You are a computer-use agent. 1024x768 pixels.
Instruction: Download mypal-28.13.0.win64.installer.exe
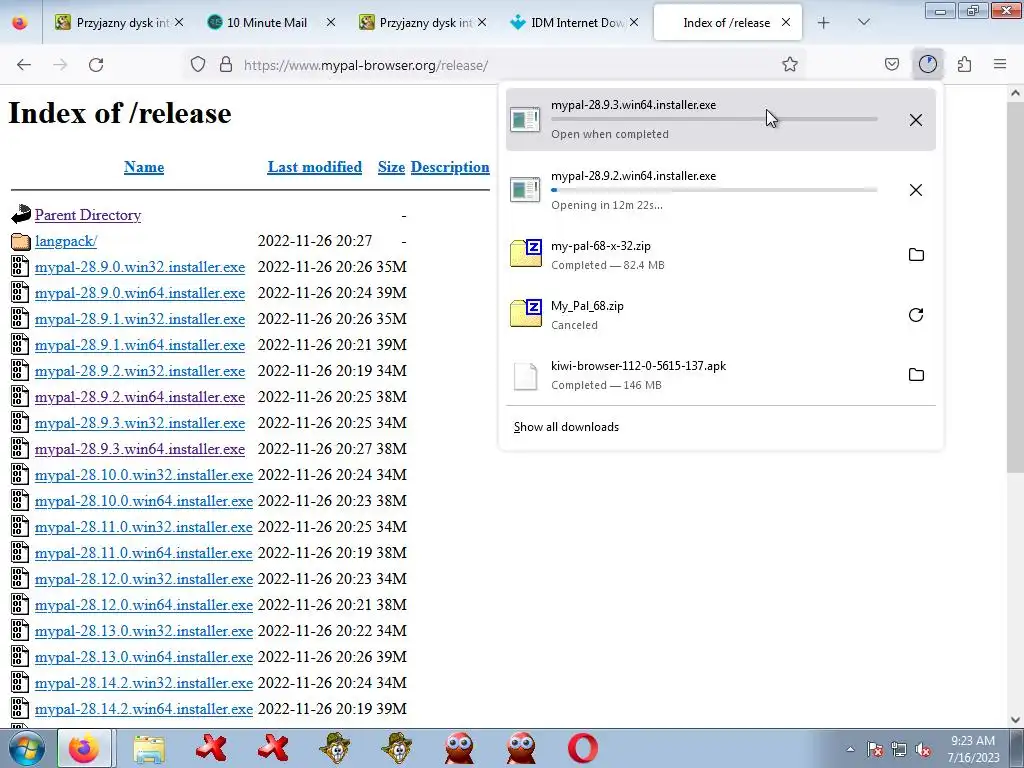coord(144,657)
